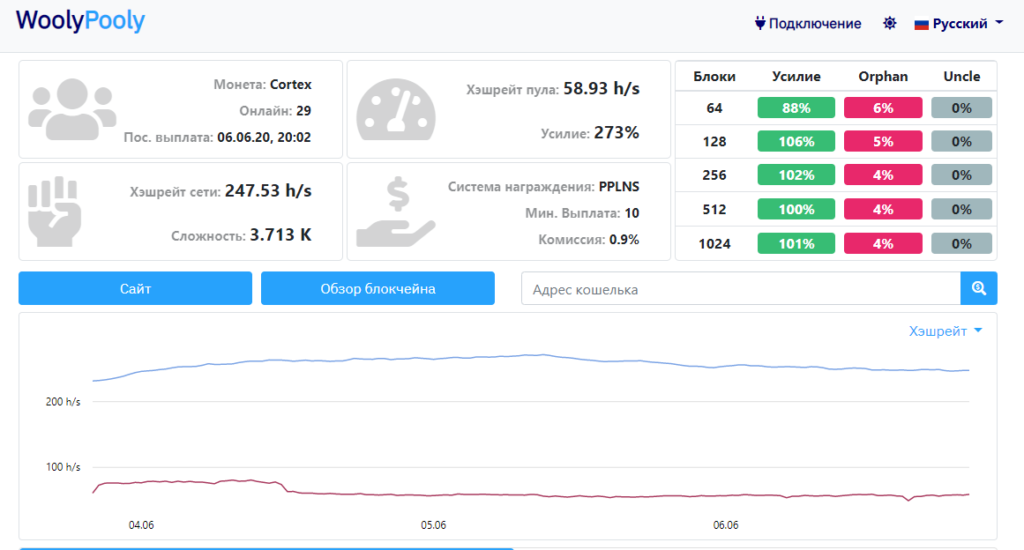Click the 101% effort badge

(796, 244)
